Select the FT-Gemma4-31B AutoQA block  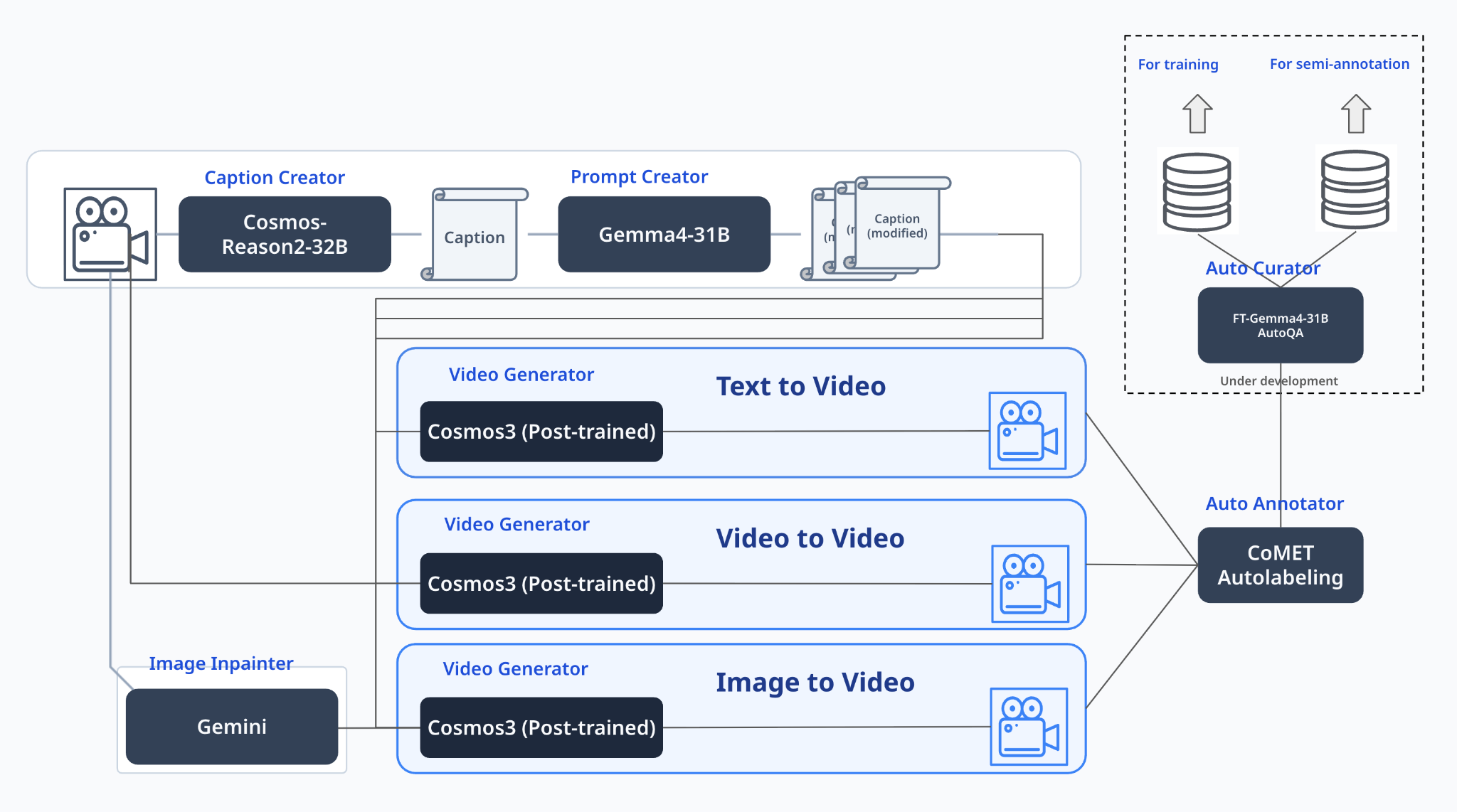[x=1281, y=326]
